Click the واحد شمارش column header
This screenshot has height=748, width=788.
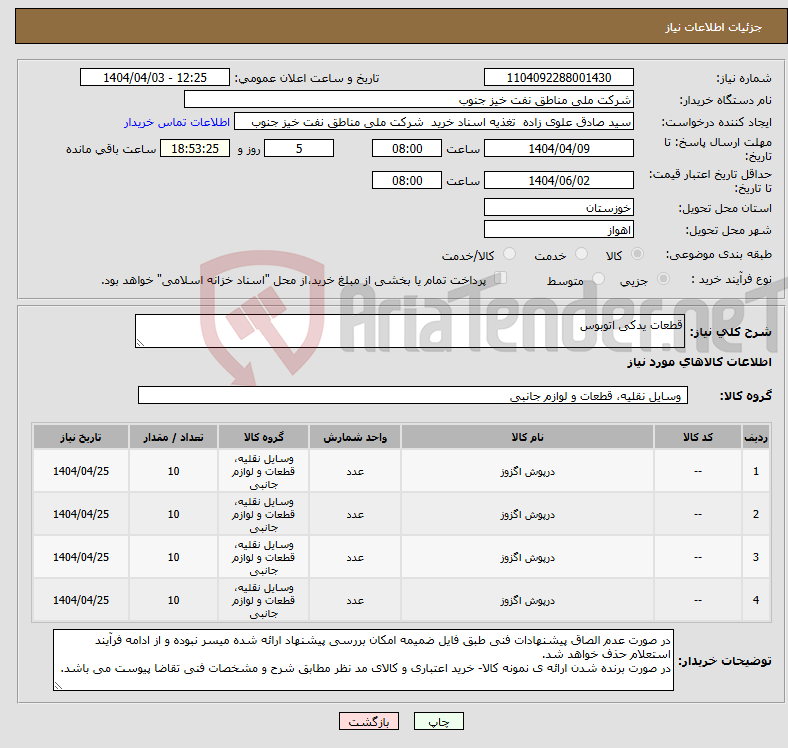355,437
